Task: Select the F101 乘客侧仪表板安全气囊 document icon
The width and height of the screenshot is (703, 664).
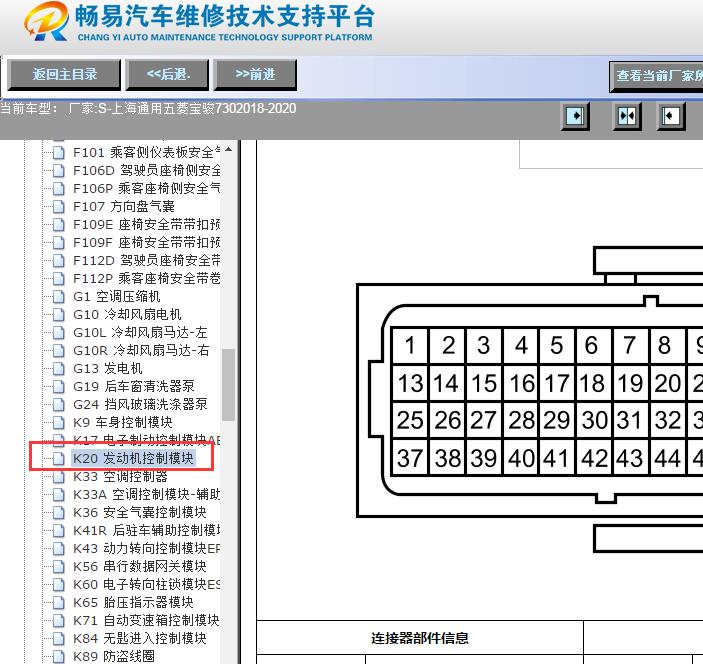Action: [x=58, y=152]
